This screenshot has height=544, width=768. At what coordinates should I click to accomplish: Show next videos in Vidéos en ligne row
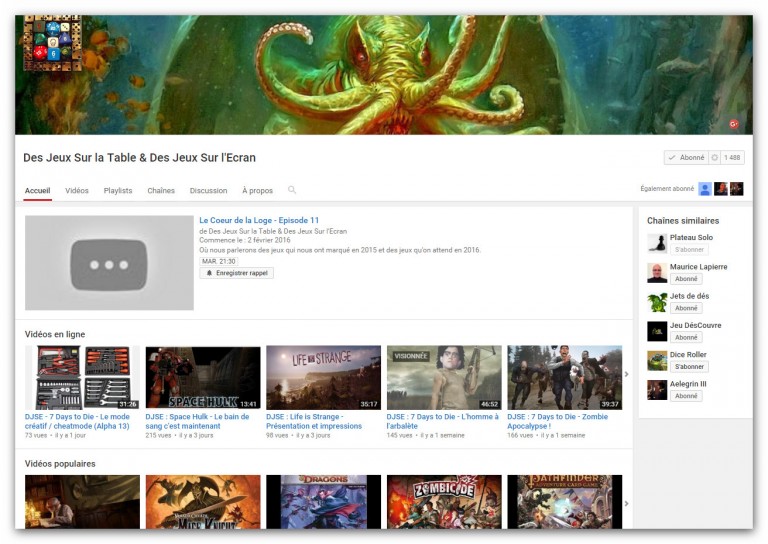(x=626, y=375)
